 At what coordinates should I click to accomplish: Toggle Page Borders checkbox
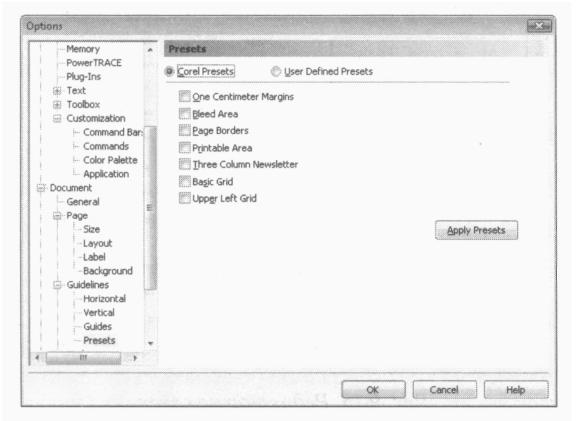point(184,130)
